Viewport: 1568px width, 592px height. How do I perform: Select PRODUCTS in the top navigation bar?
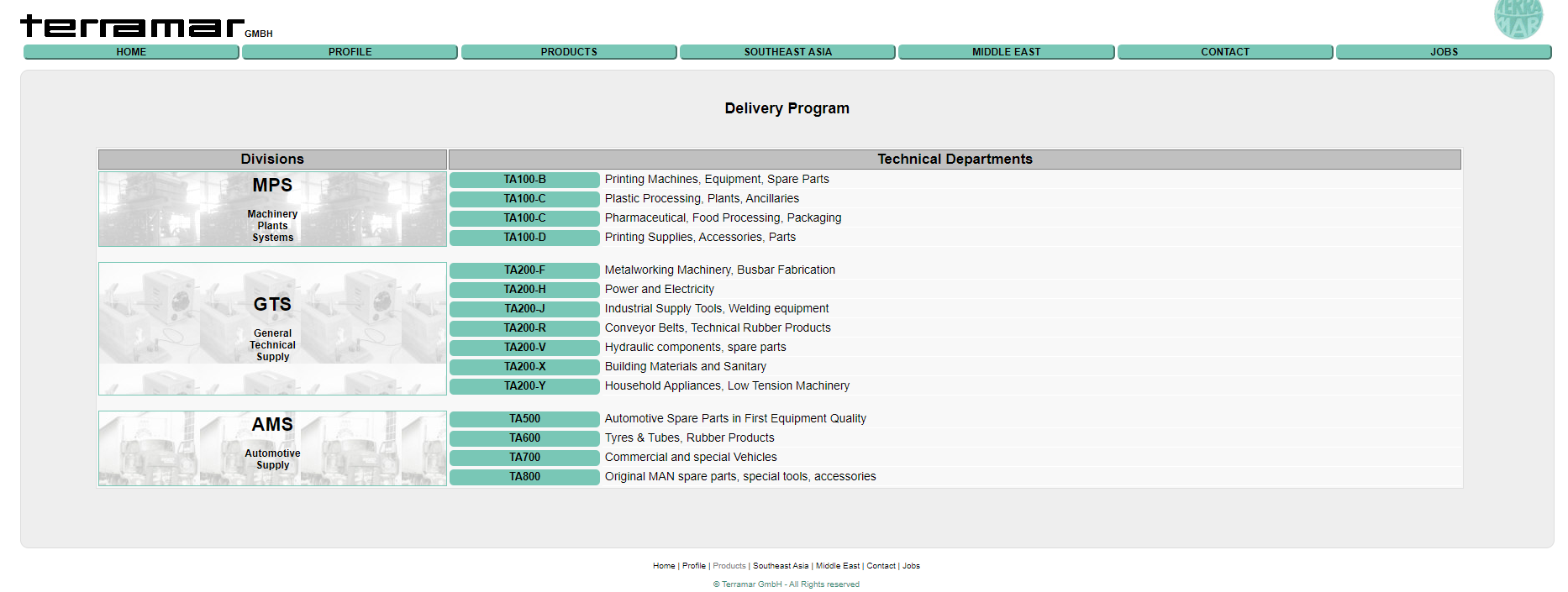pos(569,52)
